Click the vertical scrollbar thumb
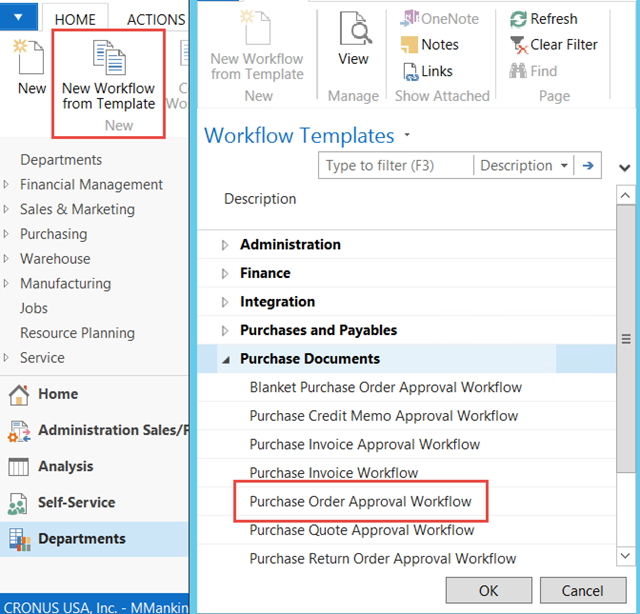The width and height of the screenshot is (640, 614). (x=625, y=339)
